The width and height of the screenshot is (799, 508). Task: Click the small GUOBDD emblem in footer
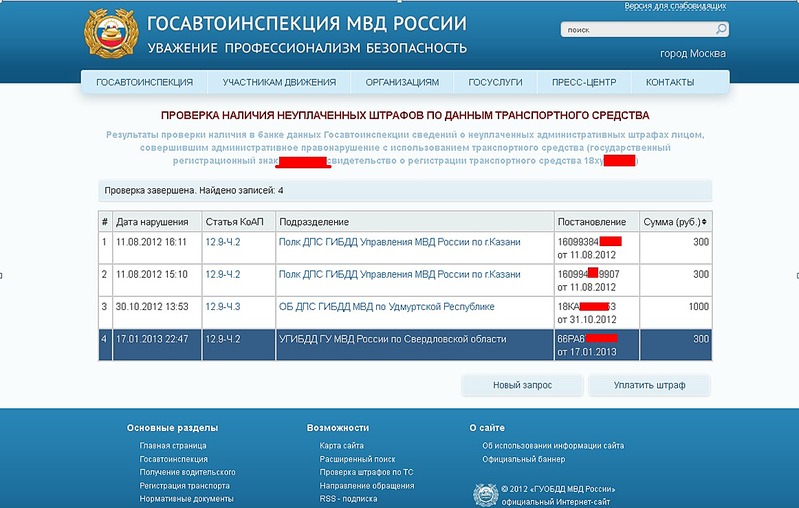click(x=485, y=495)
